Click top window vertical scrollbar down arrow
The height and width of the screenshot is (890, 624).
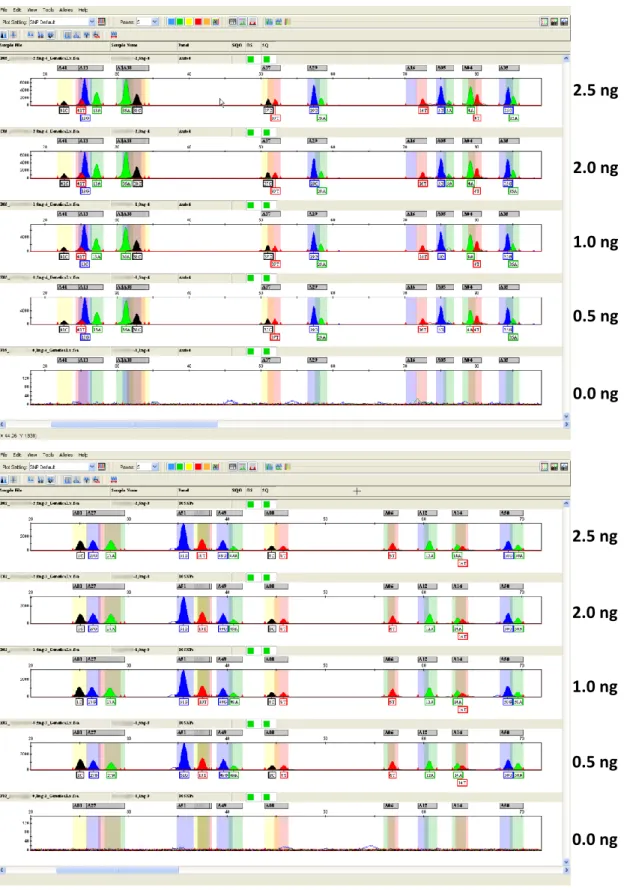(x=566, y=417)
